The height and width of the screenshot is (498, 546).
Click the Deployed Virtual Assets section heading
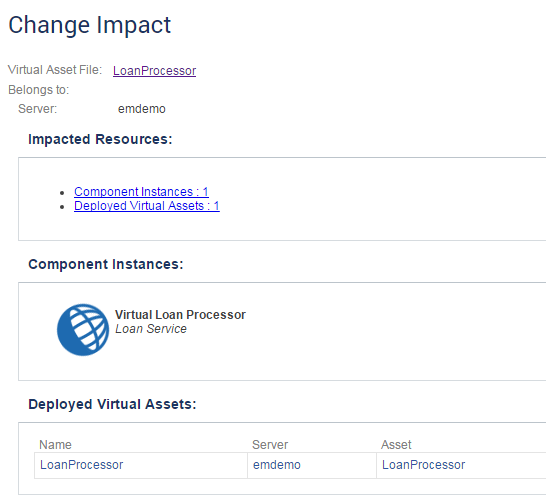[112, 404]
